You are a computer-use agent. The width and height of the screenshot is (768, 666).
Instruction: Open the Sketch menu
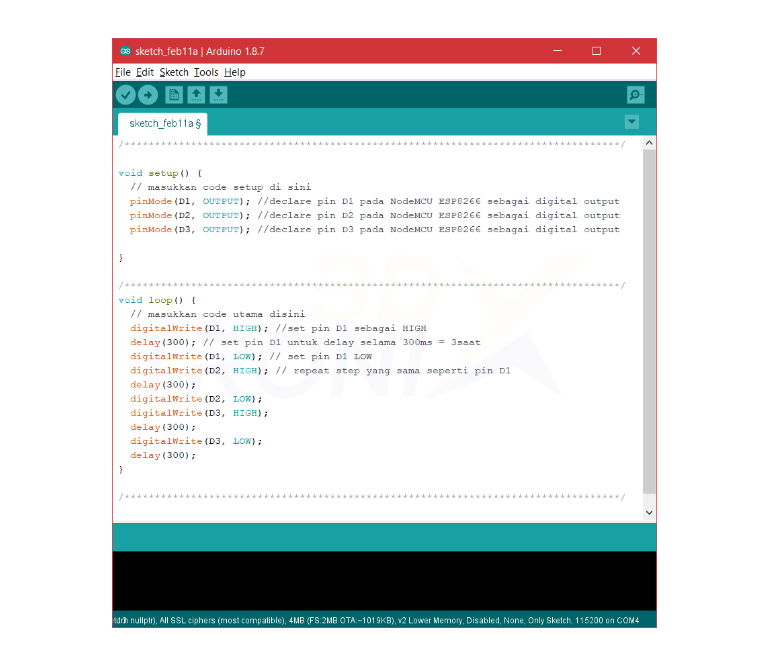pyautogui.click(x=173, y=72)
